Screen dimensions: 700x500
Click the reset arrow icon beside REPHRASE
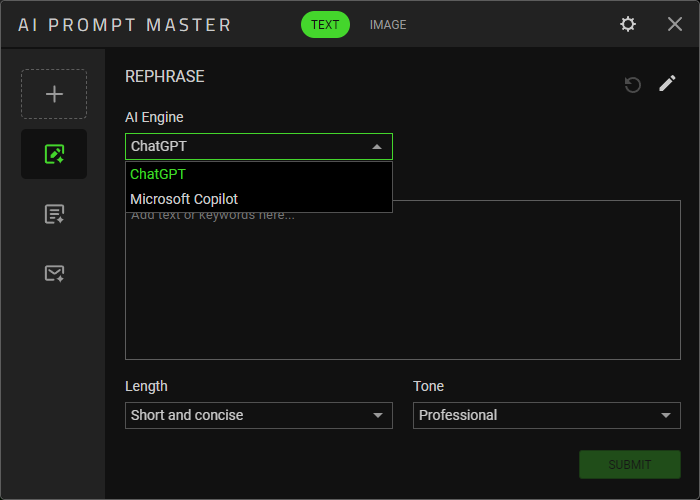(x=632, y=85)
